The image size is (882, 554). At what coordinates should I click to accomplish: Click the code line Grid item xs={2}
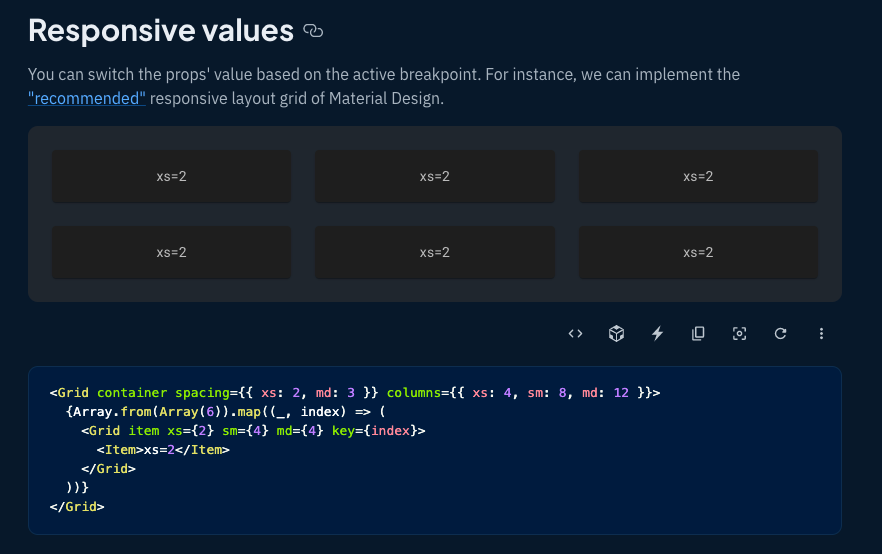click(253, 431)
